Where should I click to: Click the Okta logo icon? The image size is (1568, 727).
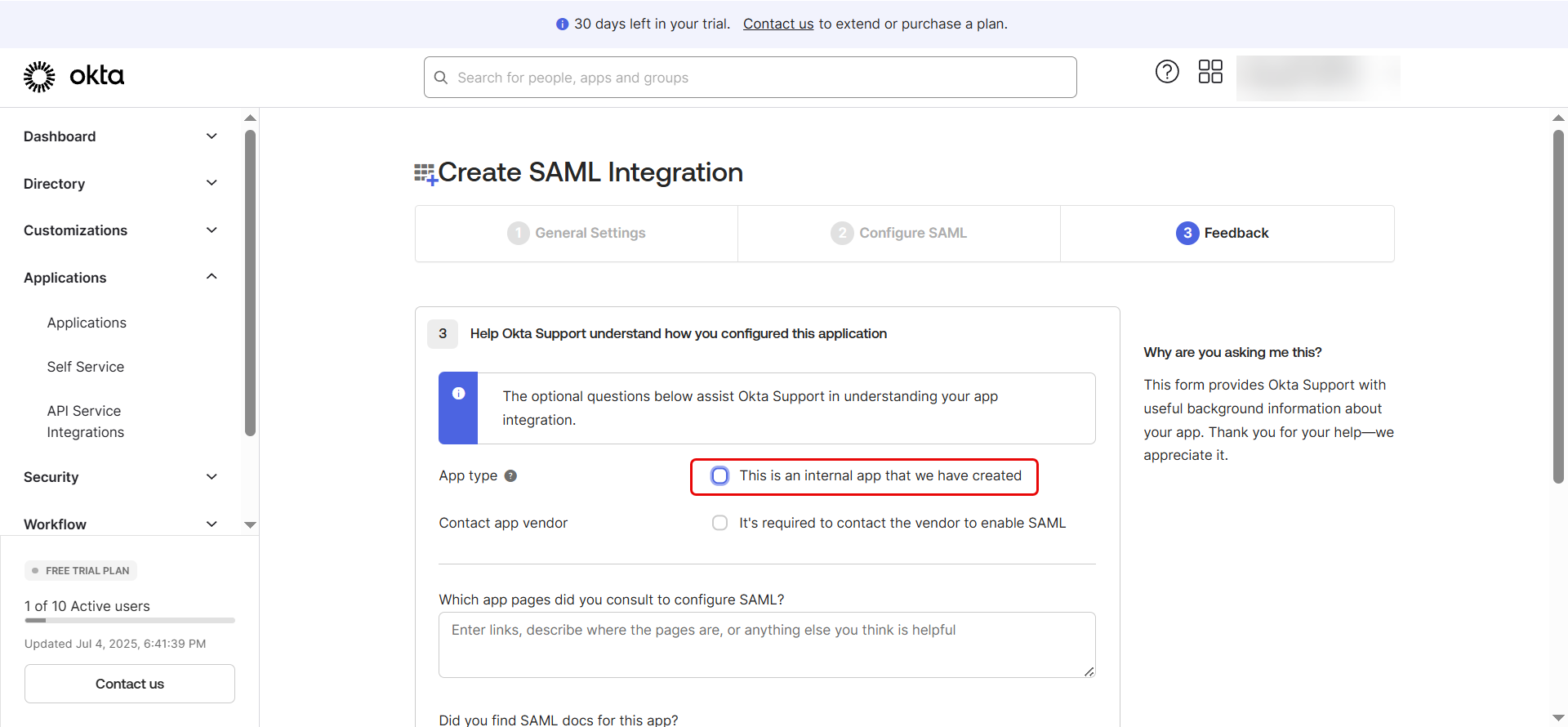pos(39,77)
